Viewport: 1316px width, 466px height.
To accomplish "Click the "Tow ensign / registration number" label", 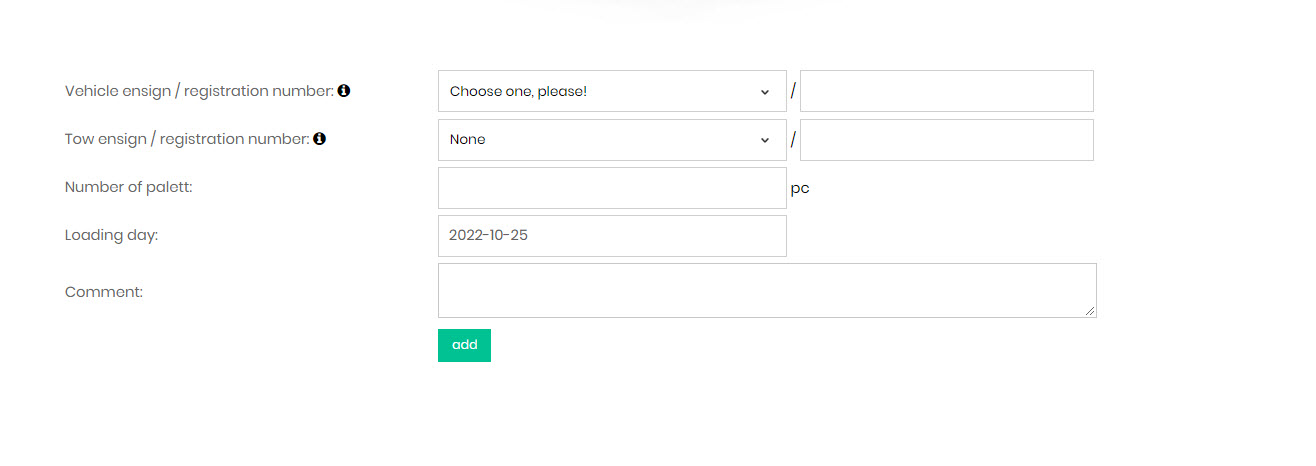I will pyautogui.click(x=187, y=139).
